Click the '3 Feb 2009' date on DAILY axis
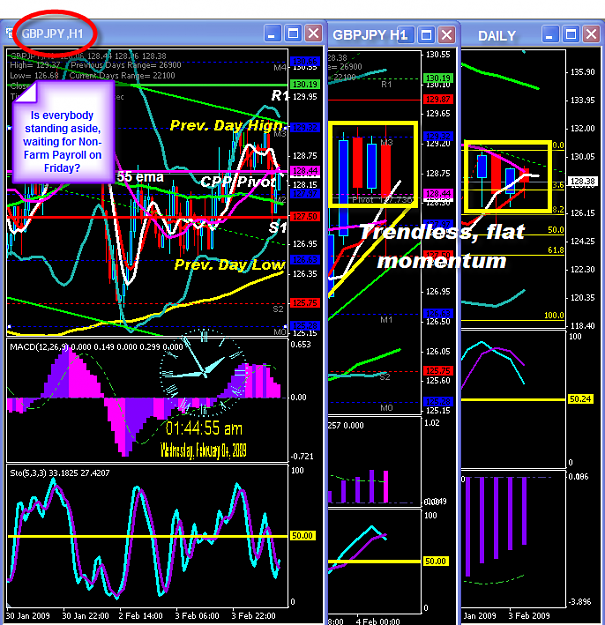The height and width of the screenshot is (625, 605). point(529,616)
